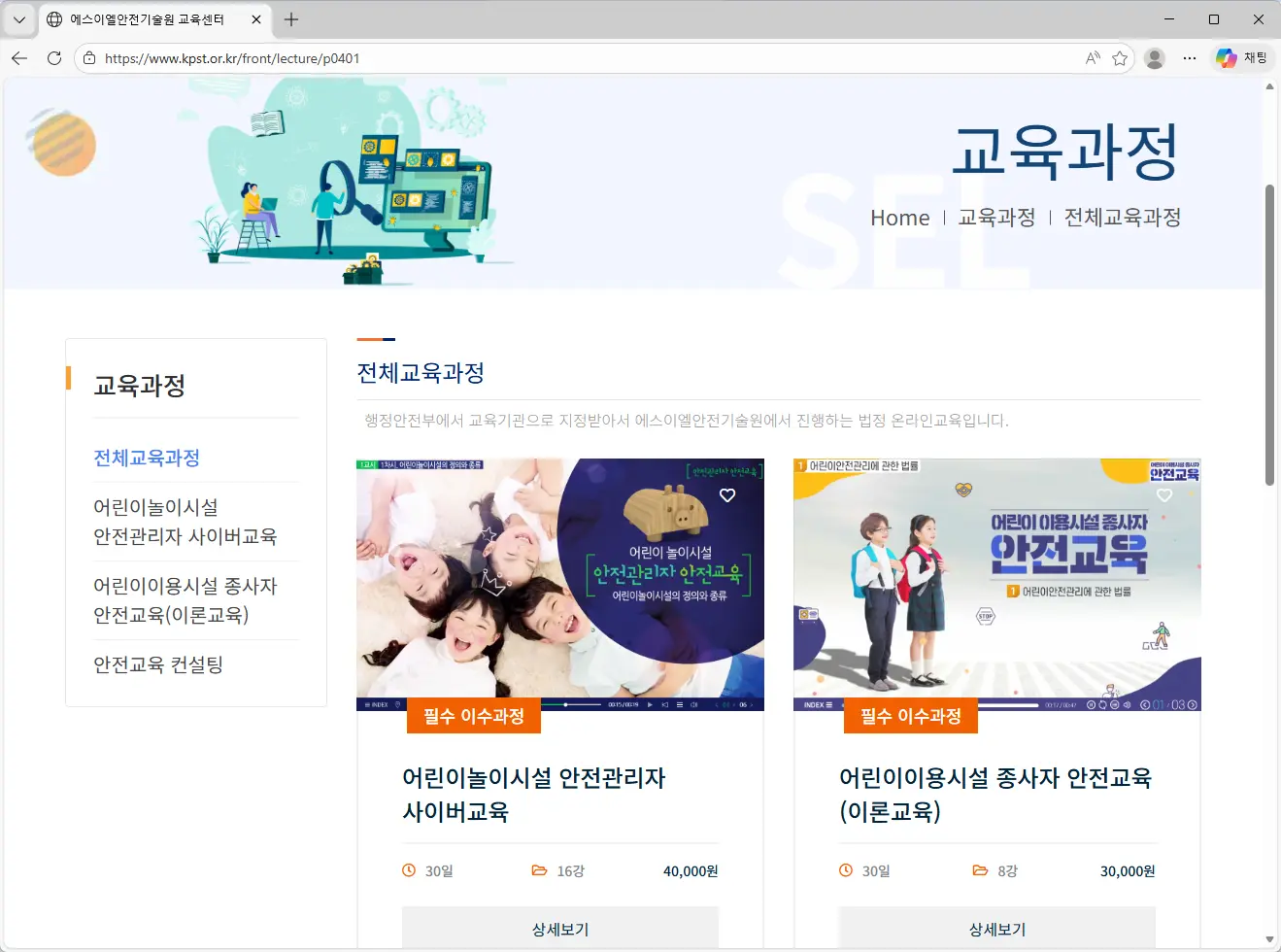The height and width of the screenshot is (952, 1281).
Task: Click the browser profile avatar icon
Action: pyautogui.click(x=1155, y=57)
